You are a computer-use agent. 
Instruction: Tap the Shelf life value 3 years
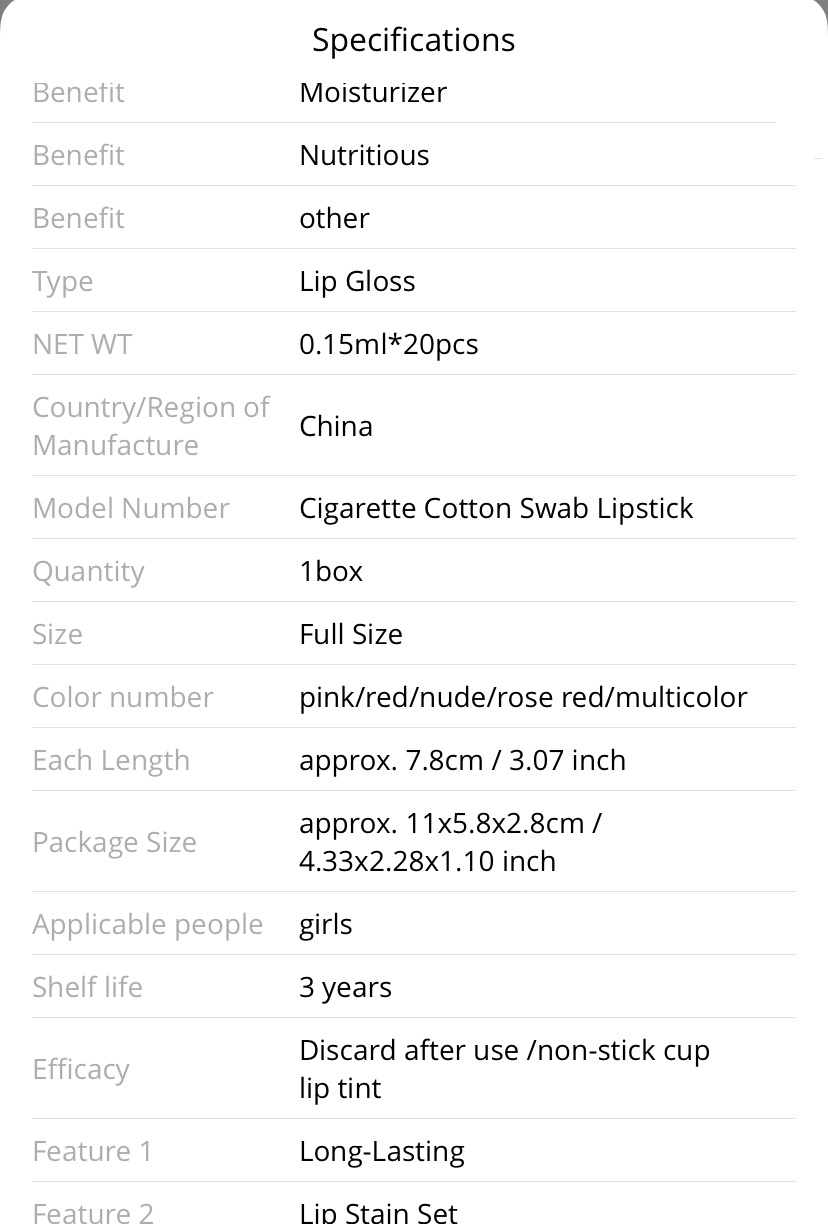345,987
